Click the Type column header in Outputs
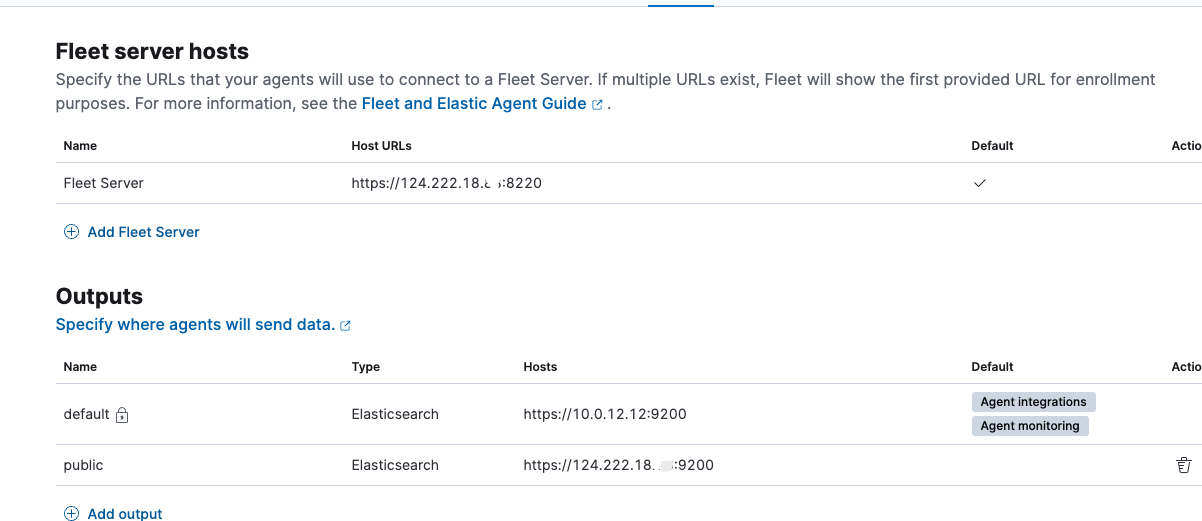The height and width of the screenshot is (521, 1202). click(x=366, y=367)
